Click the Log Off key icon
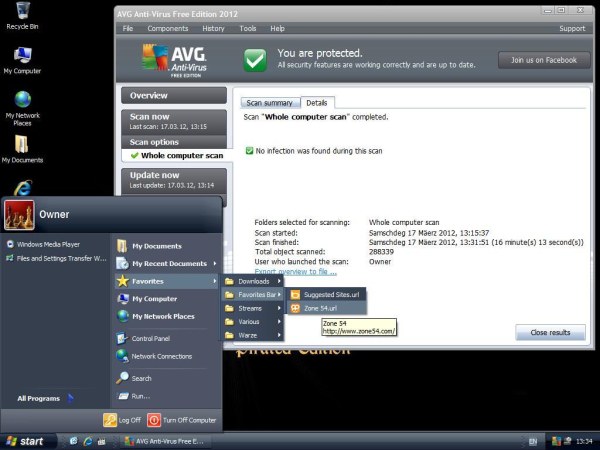Image resolution: width=600 pixels, height=450 pixels. coord(110,420)
